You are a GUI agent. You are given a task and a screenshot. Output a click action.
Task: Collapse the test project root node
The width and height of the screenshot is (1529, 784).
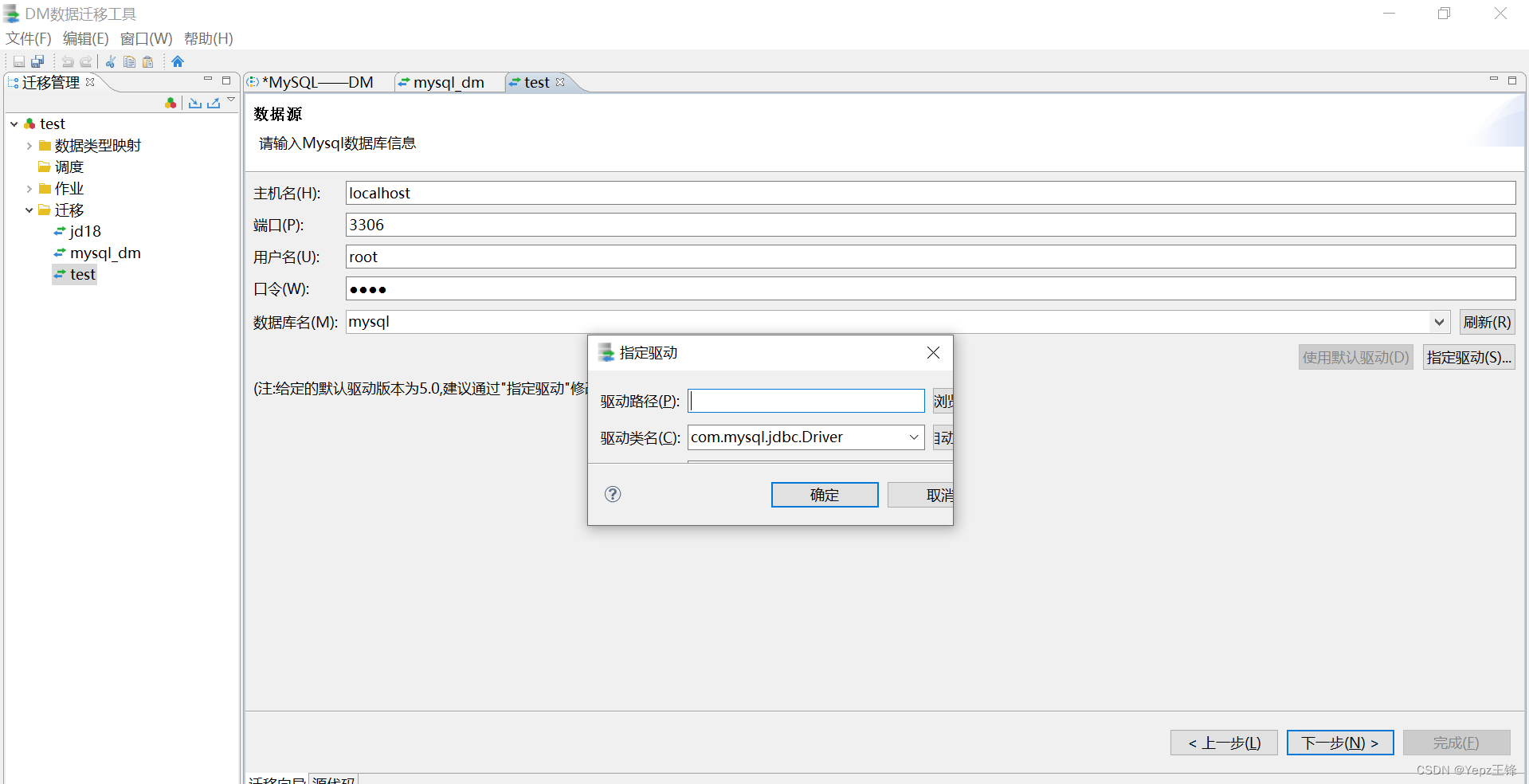(x=14, y=124)
